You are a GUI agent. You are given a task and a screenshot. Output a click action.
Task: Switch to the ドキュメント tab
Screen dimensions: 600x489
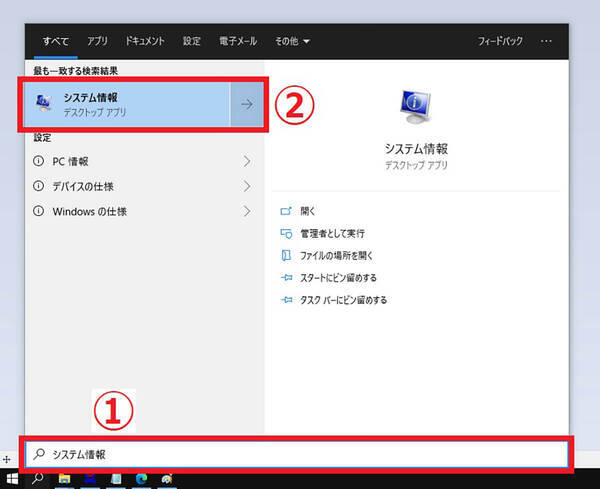point(145,41)
